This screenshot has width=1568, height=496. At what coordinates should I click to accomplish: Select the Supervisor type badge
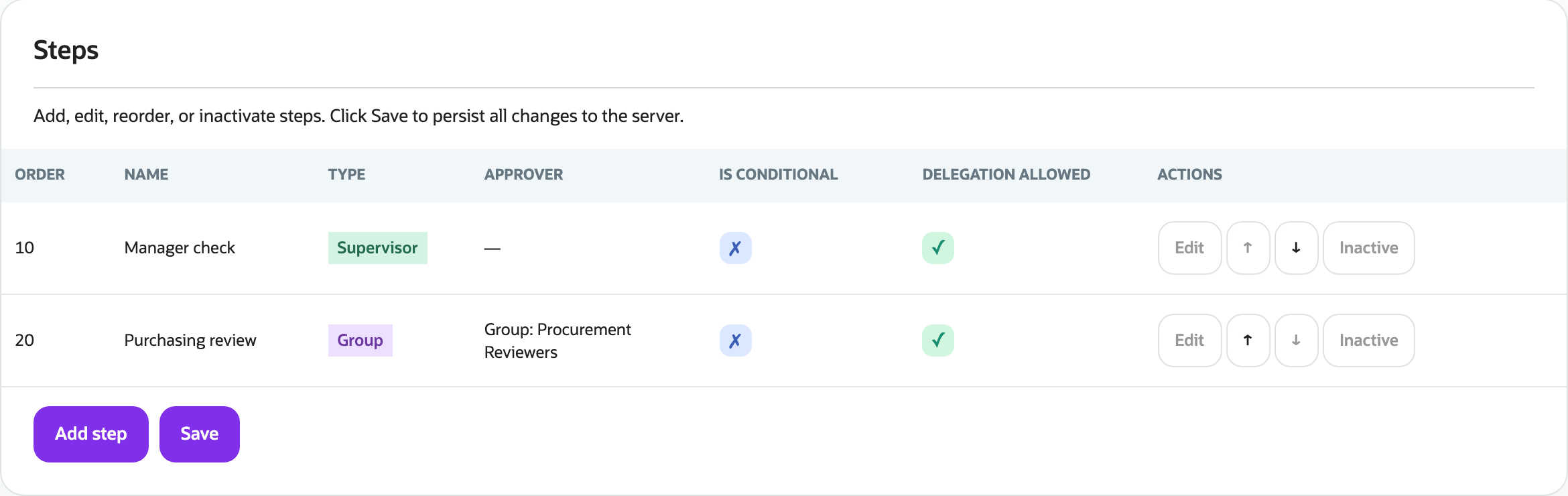click(x=377, y=248)
